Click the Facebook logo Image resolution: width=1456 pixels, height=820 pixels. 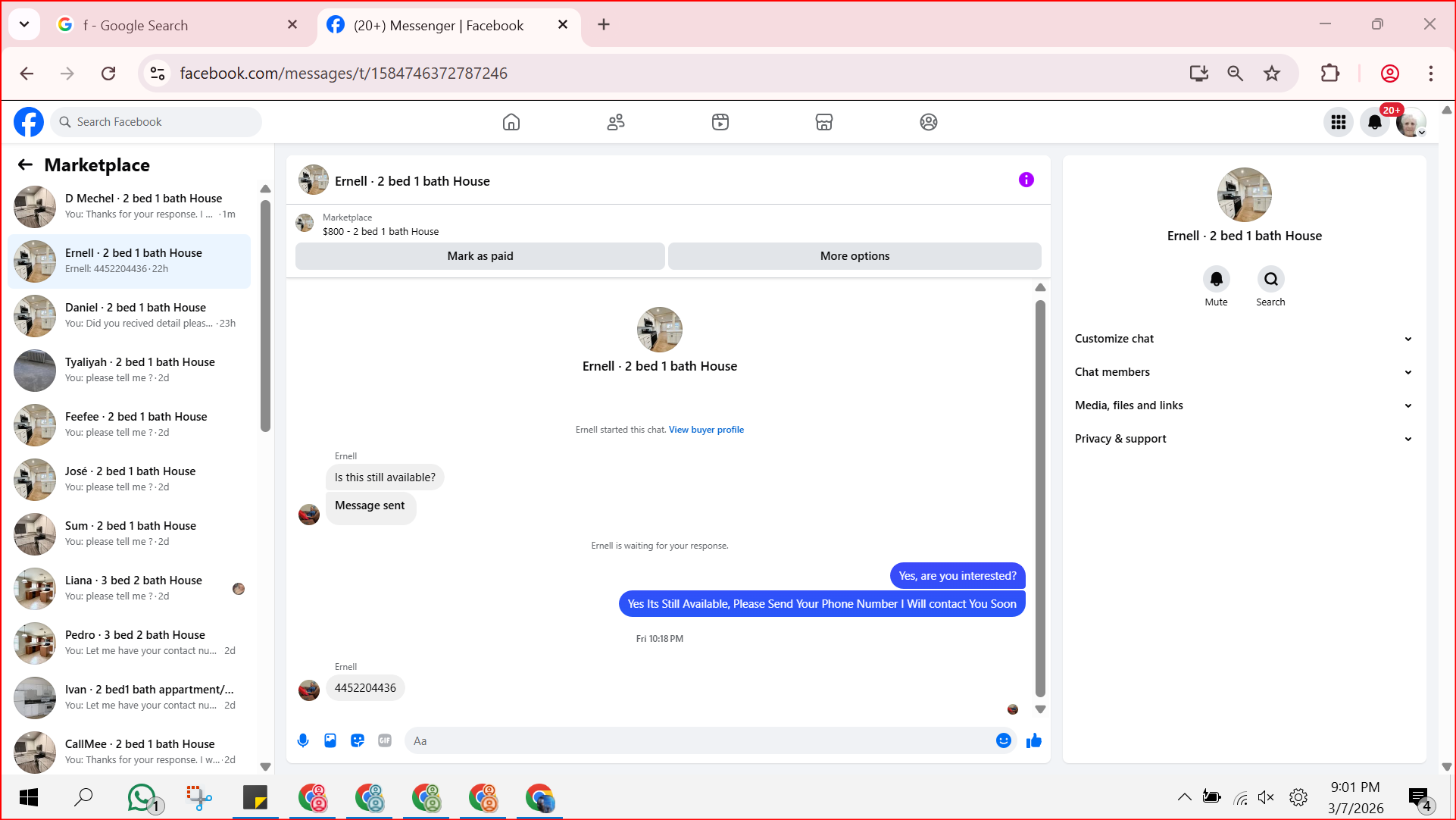(29, 122)
